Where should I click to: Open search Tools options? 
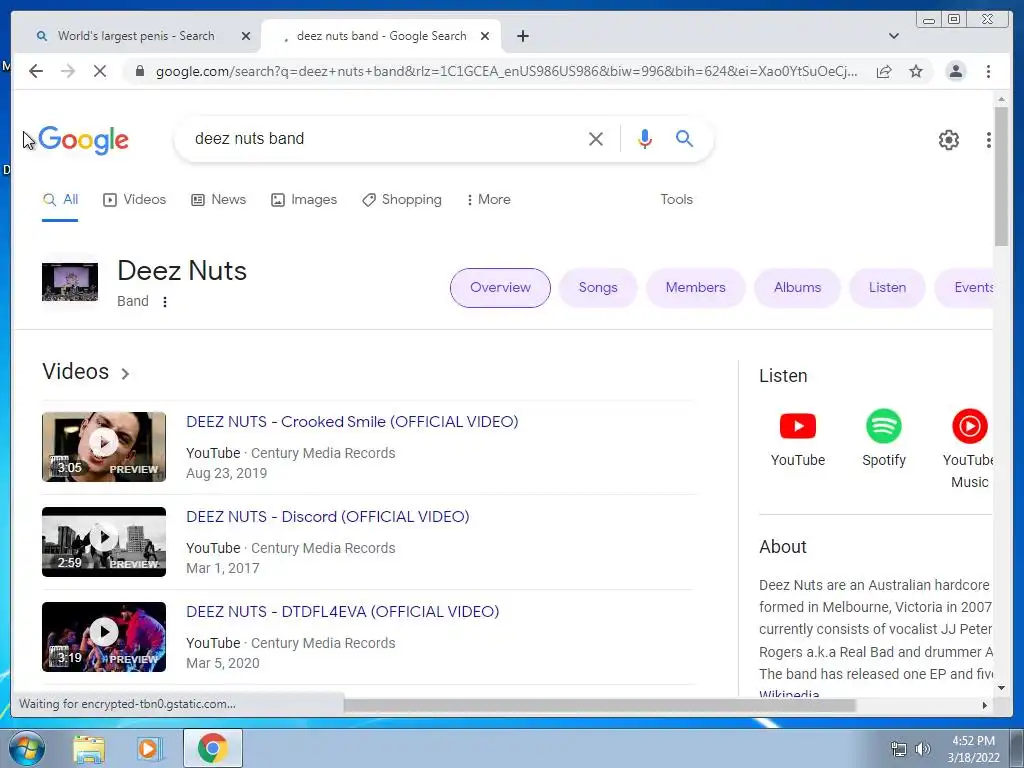[x=676, y=200]
